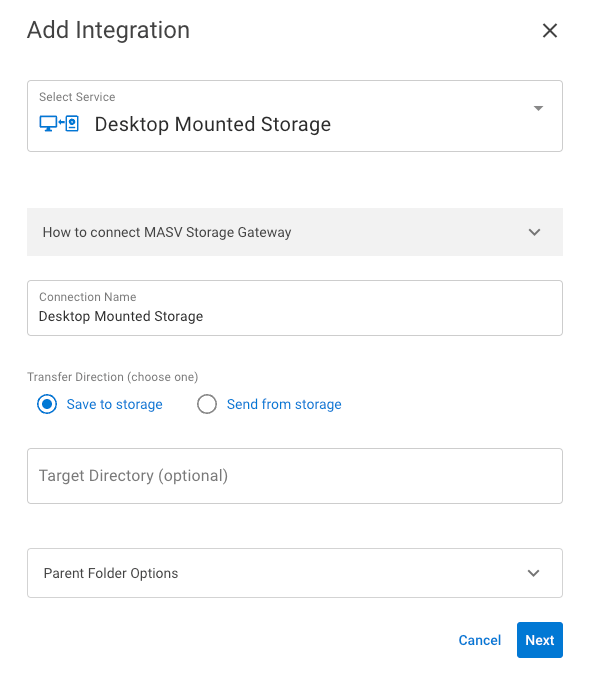Select the Save to storage radio button
591x679 pixels.
coord(47,404)
